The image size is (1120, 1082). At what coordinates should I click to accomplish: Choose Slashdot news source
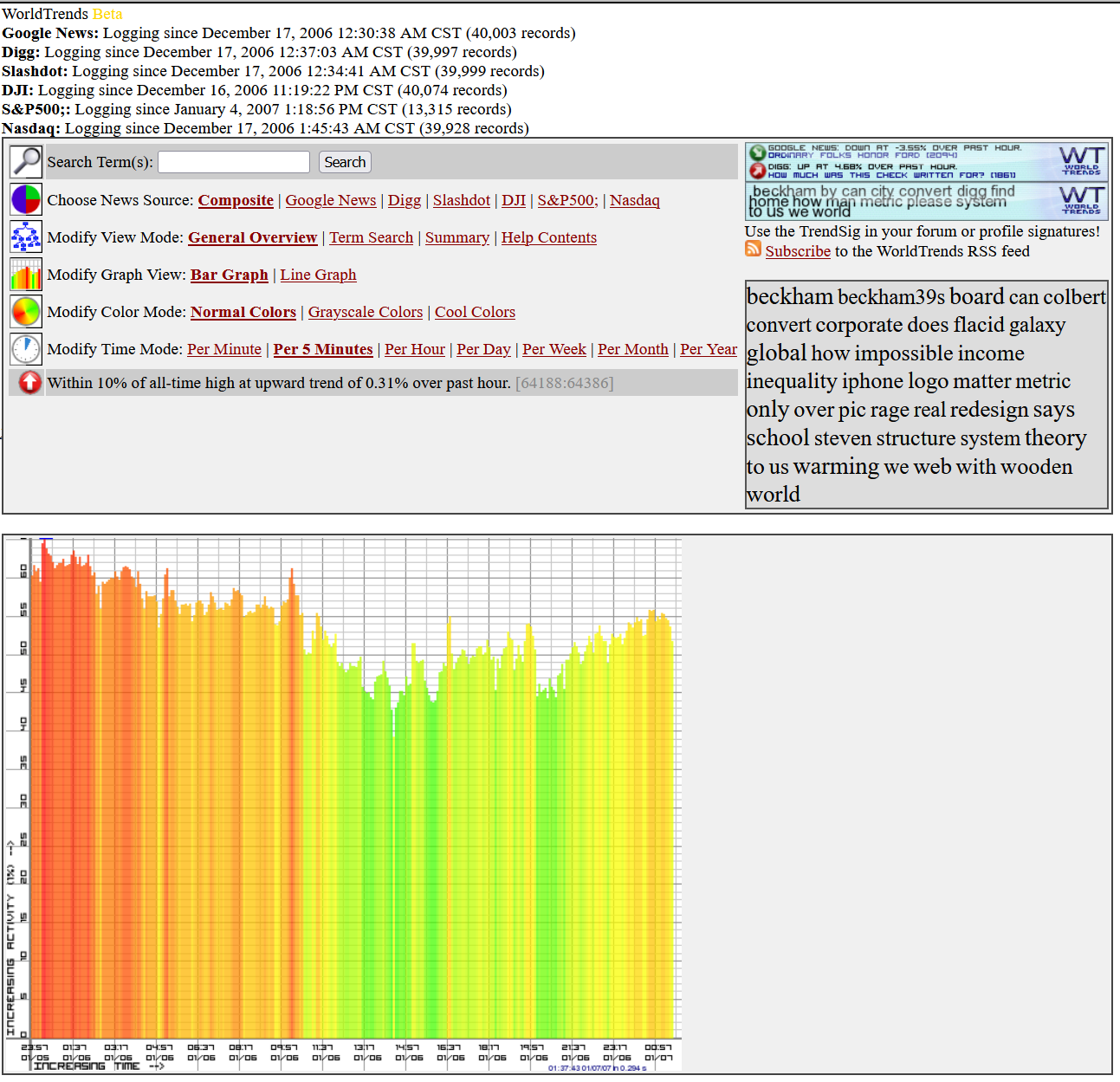tap(462, 200)
